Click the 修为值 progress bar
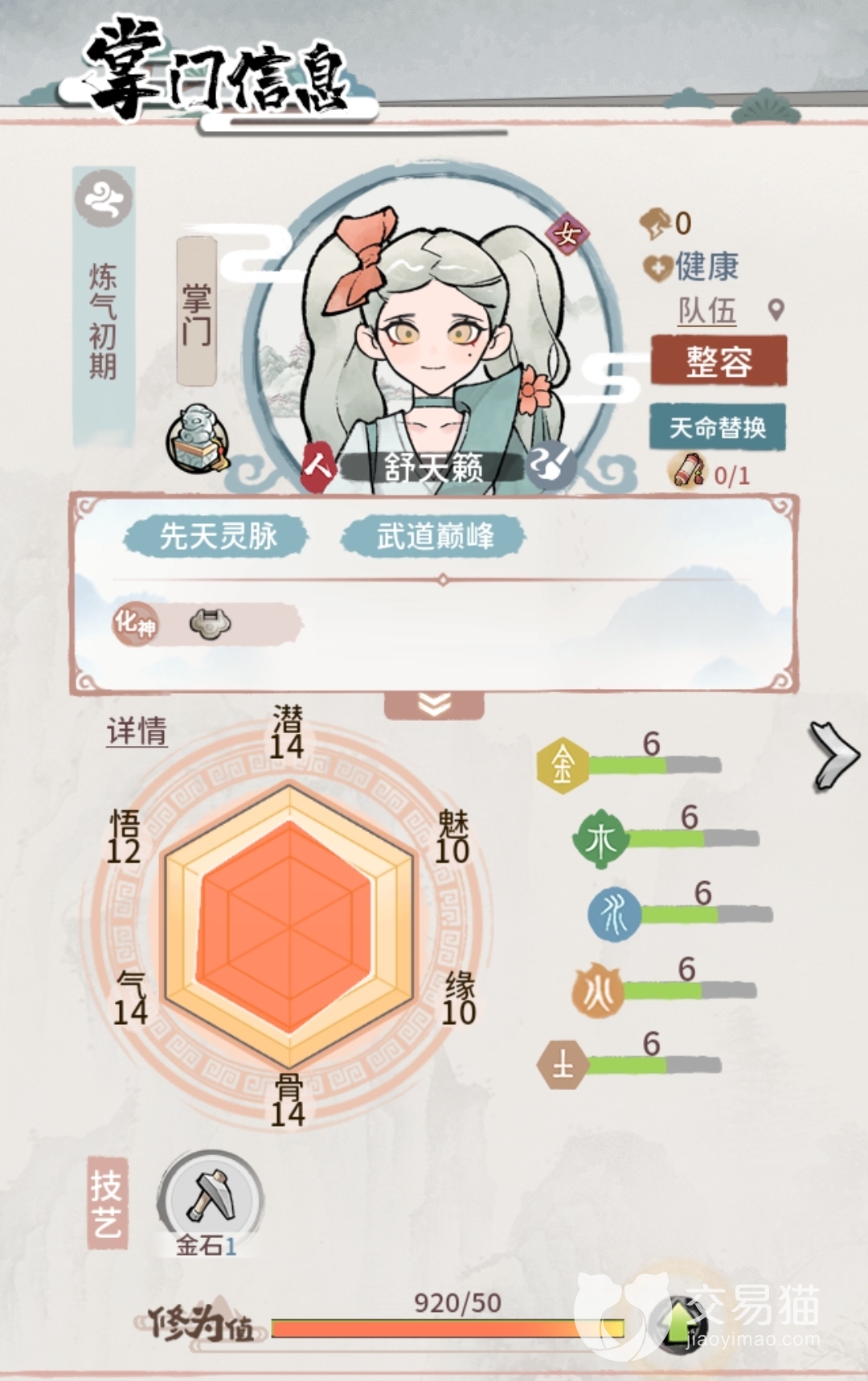The height and width of the screenshot is (1381, 868). [x=448, y=1327]
